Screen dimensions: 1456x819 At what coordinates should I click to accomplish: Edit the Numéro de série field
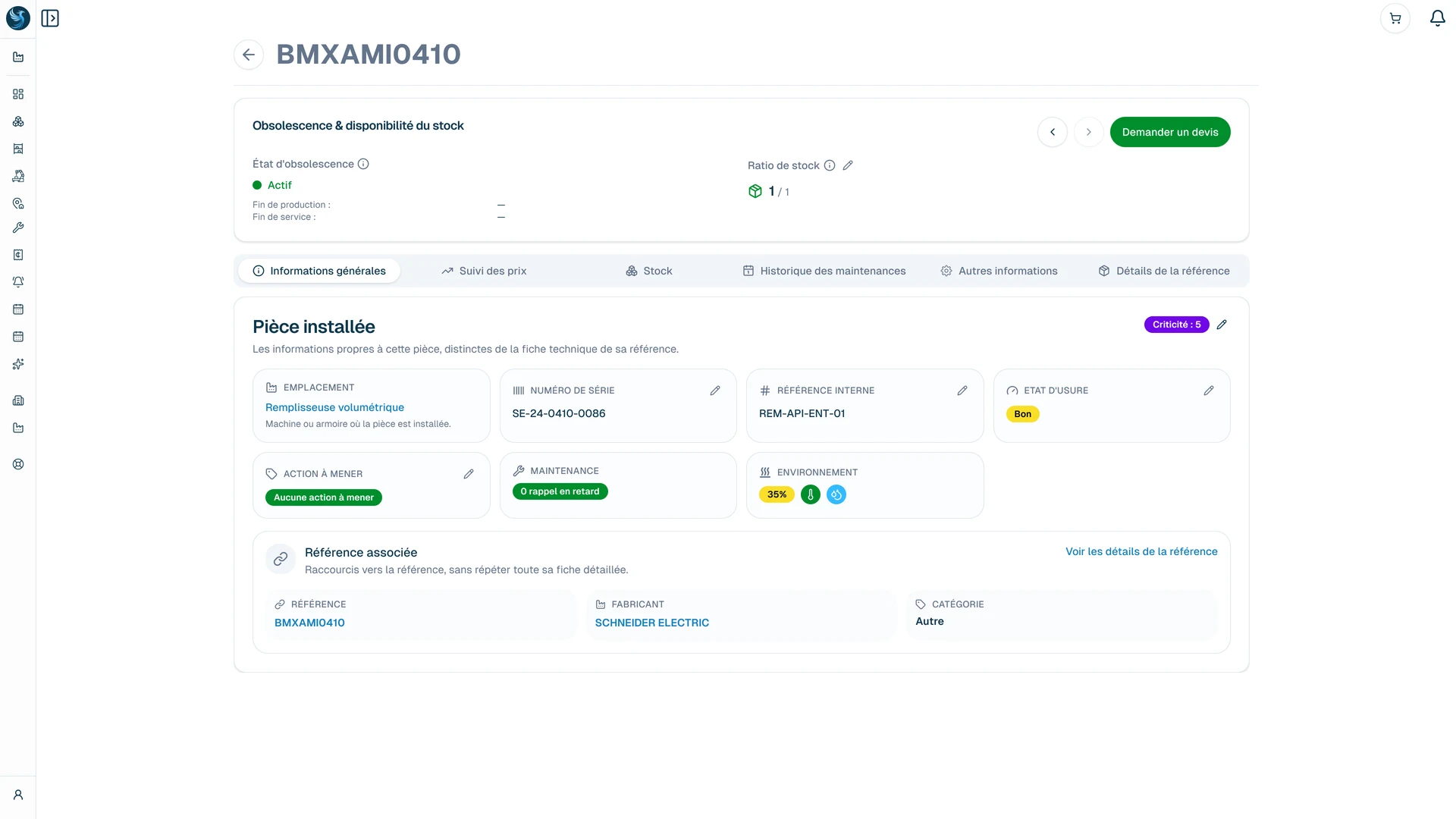(x=715, y=391)
